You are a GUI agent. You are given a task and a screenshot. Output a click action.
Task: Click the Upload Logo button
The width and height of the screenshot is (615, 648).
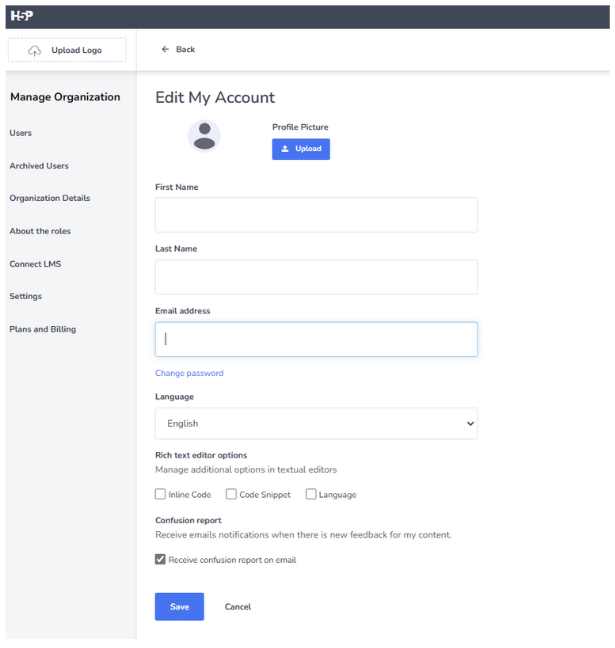tap(67, 50)
